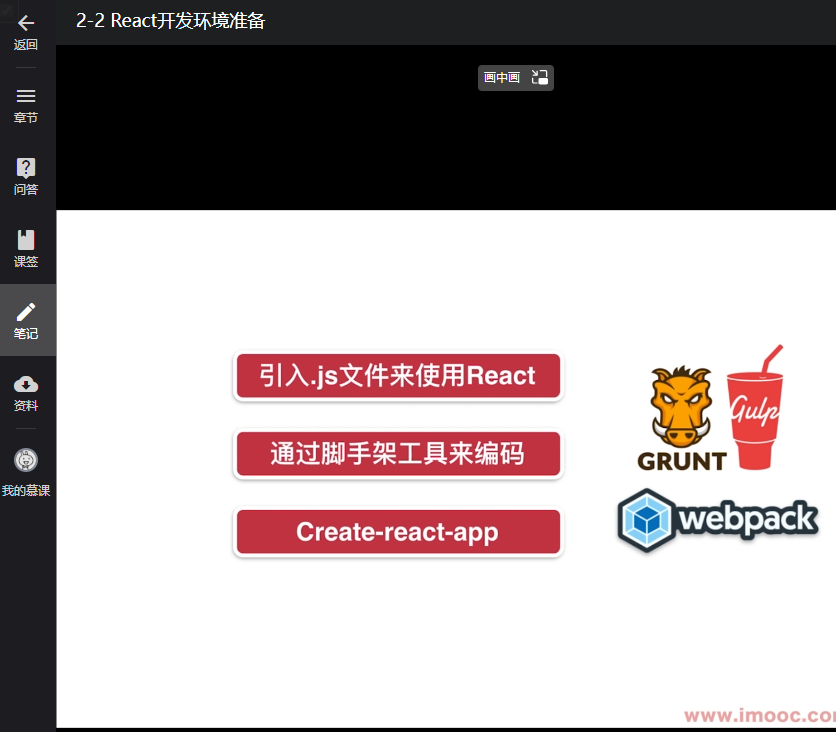Click the 引入.js文件来使用React red box
836x732 pixels.
tap(398, 376)
